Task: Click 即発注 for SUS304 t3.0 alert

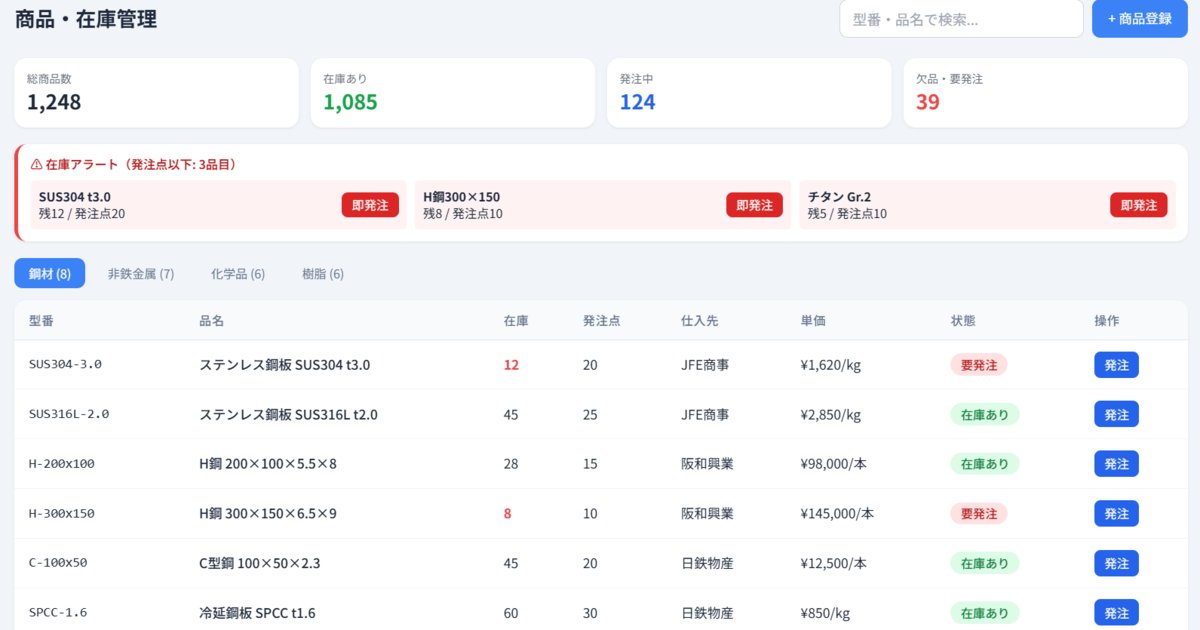Action: 370,205
